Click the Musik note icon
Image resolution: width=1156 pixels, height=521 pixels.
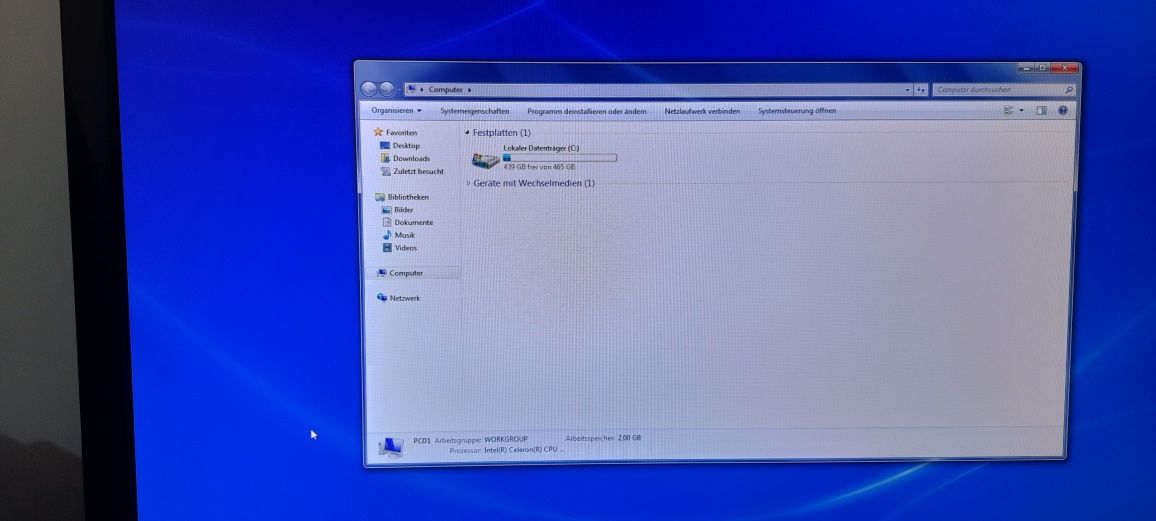(x=387, y=235)
